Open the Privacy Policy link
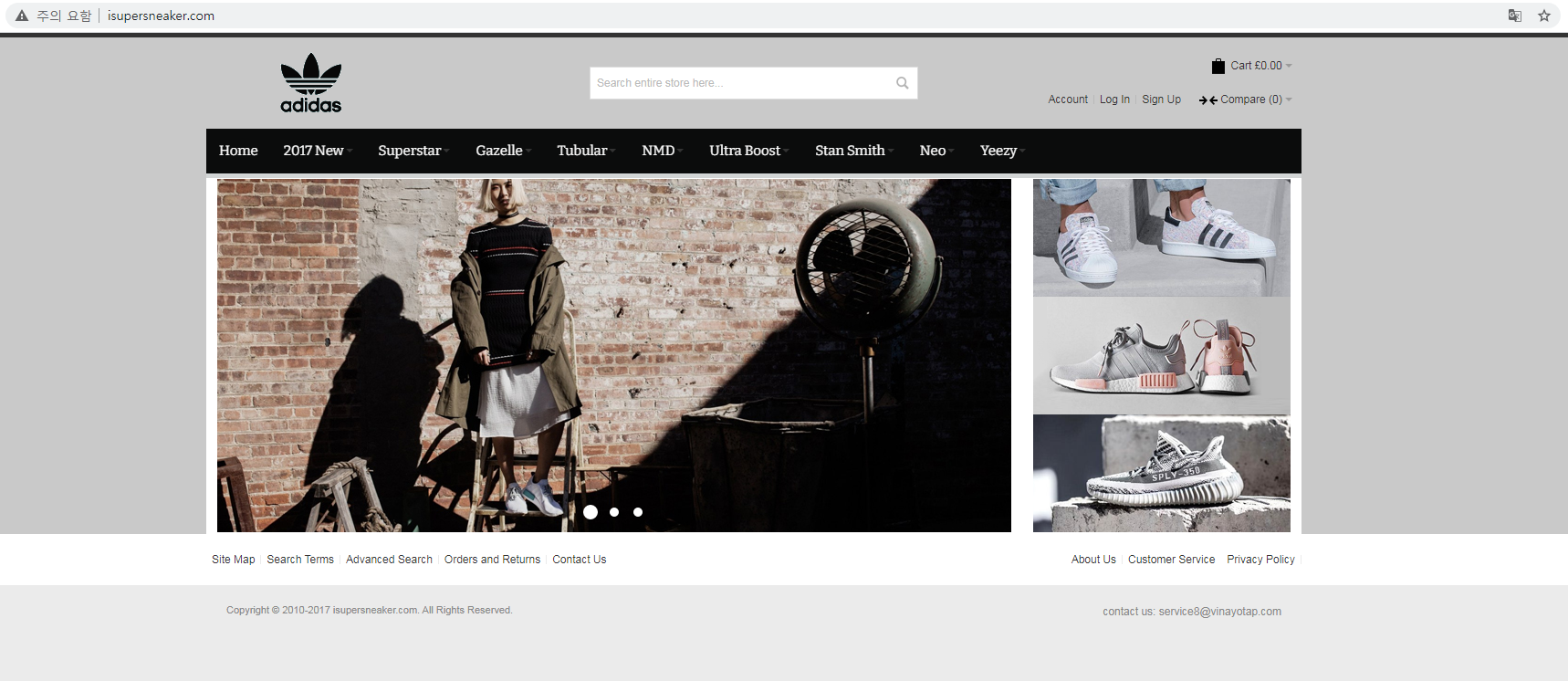 tap(1260, 560)
